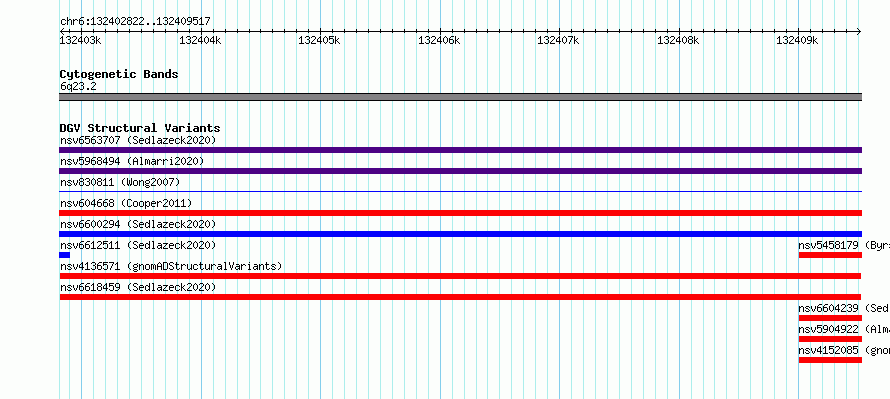Image resolution: width=890 pixels, height=399 pixels.
Task: Select the nsv4152085 red bar
Action: (830, 360)
